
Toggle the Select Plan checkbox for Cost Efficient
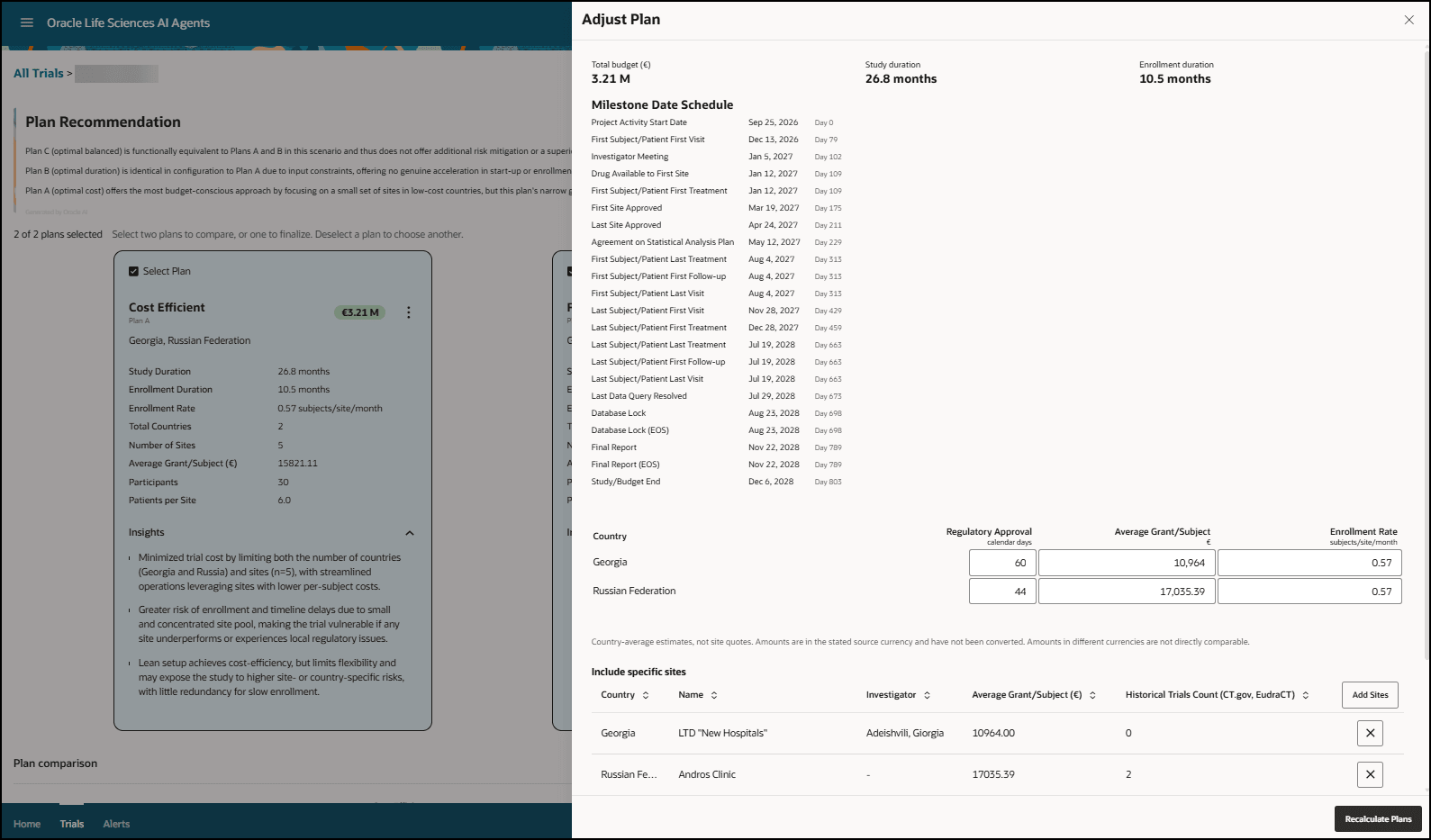(x=133, y=271)
